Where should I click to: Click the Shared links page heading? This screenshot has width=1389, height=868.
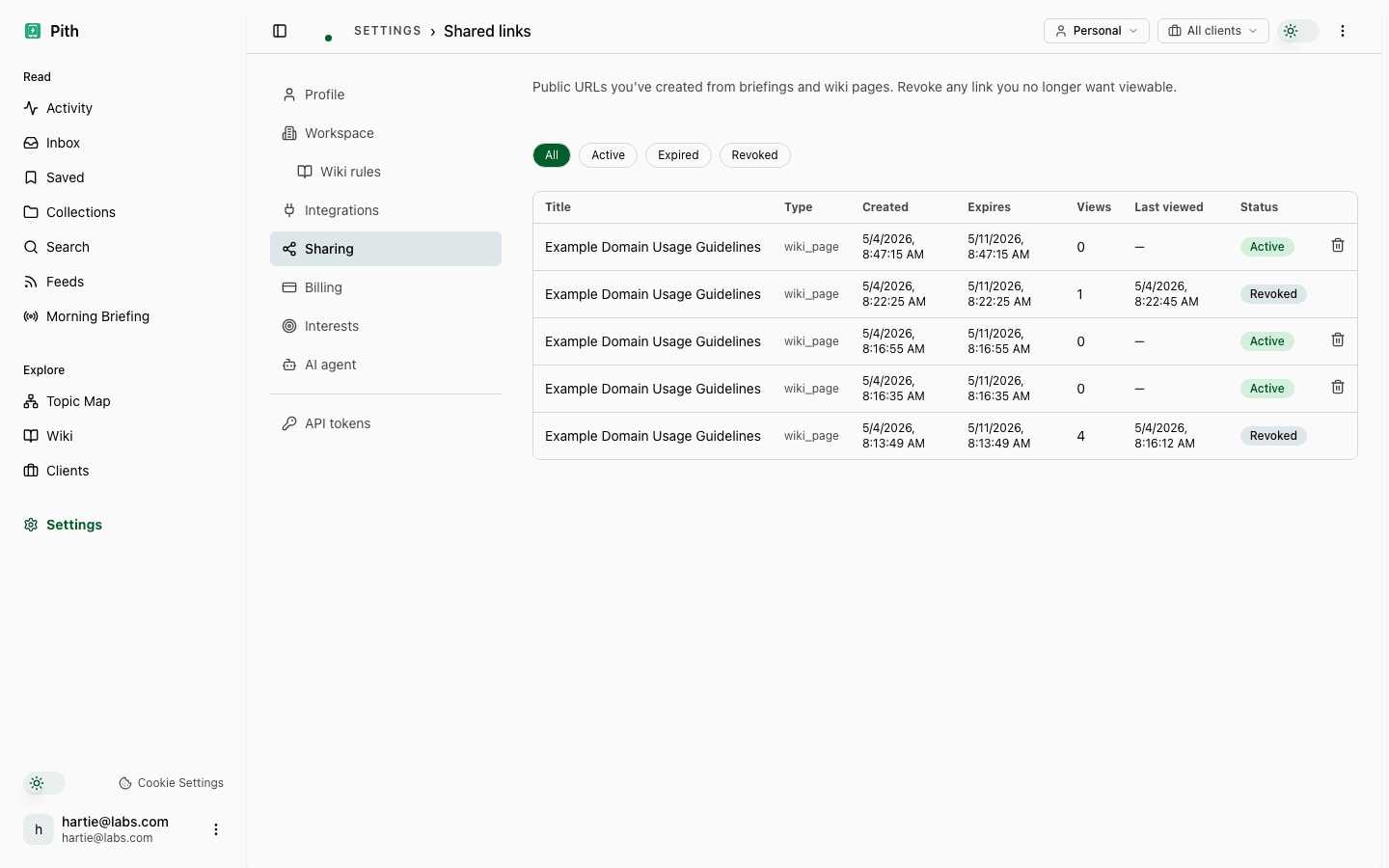[487, 31]
